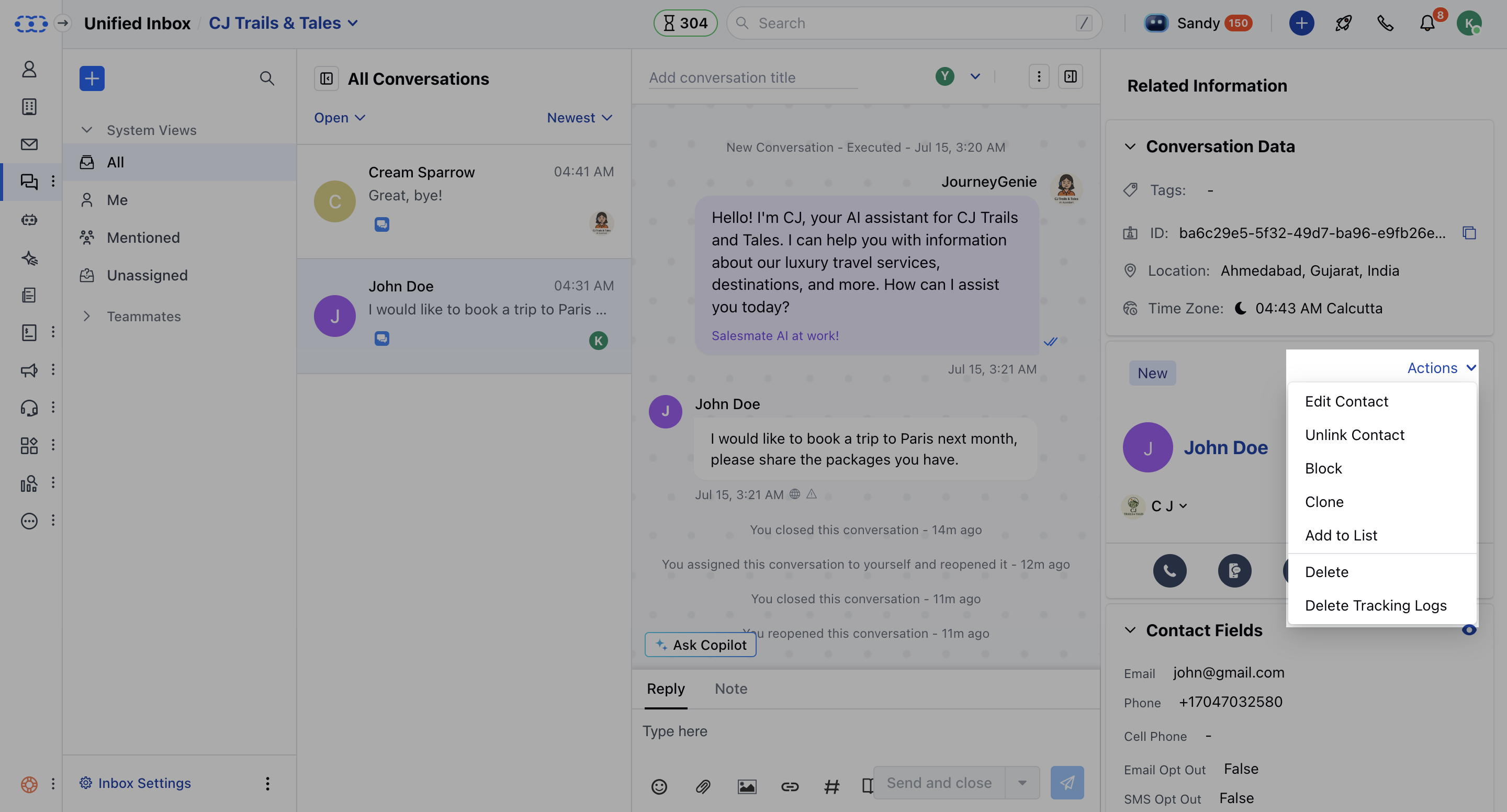Attach a file with the paperclip icon
Viewport: 1507px width, 812px height.
tap(703, 787)
